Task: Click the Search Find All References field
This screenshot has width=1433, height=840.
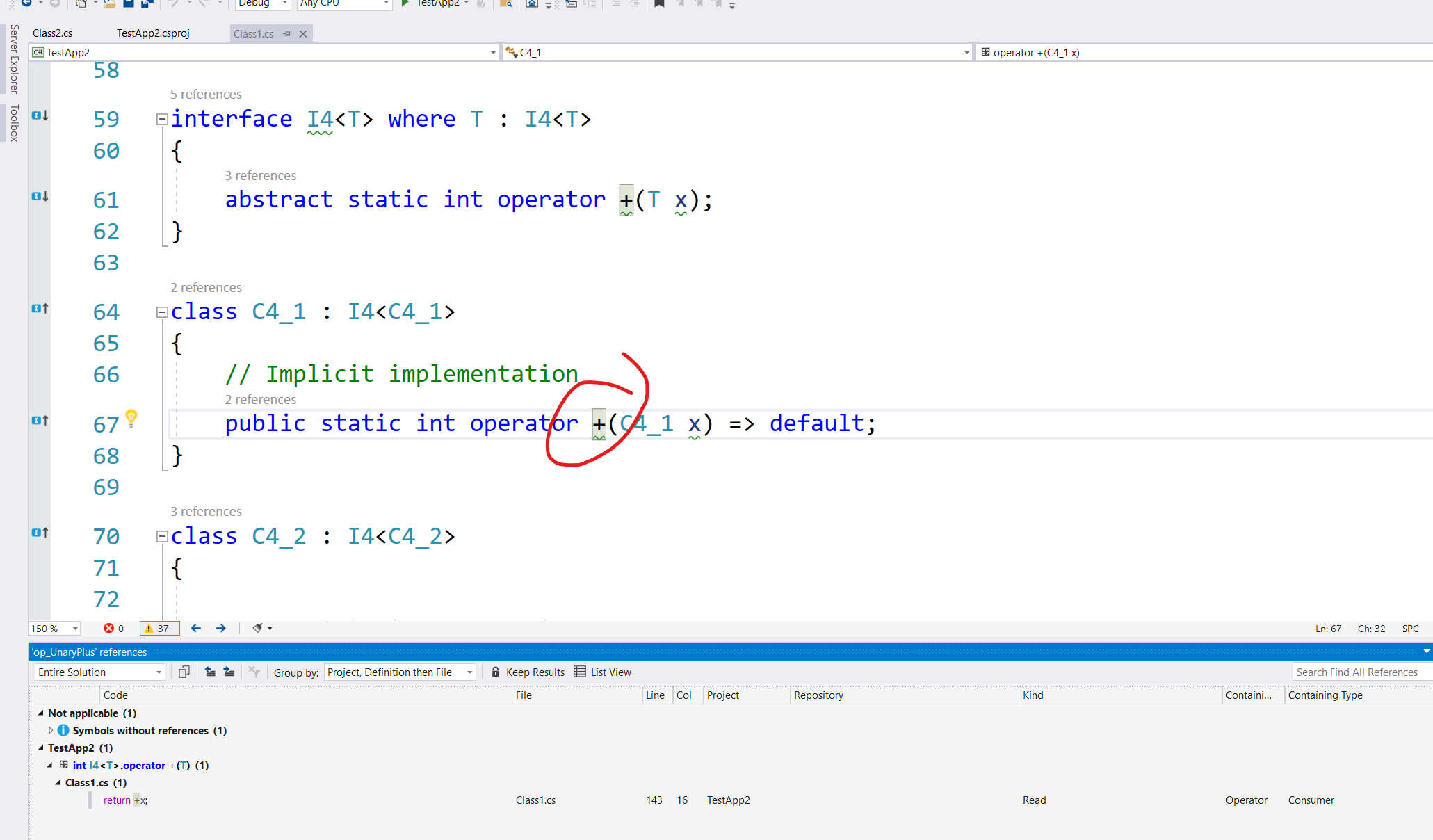Action: pos(1359,672)
